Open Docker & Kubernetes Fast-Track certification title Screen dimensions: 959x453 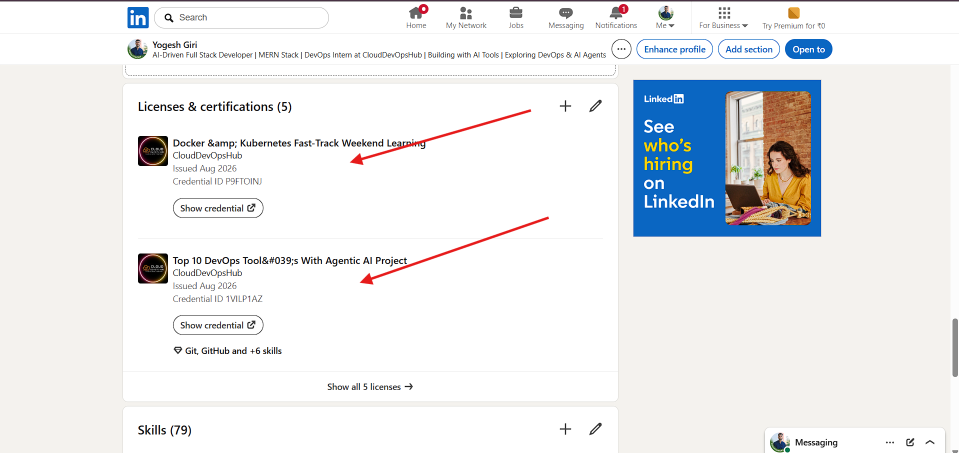coord(299,143)
